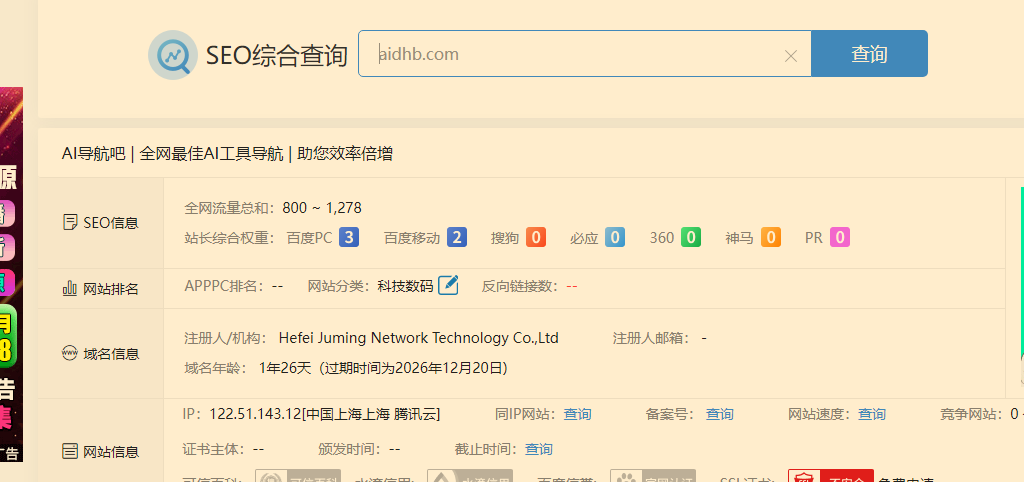Open the colorful advertisement banner on left
This screenshot has width=1024, height=482.
coord(11,274)
